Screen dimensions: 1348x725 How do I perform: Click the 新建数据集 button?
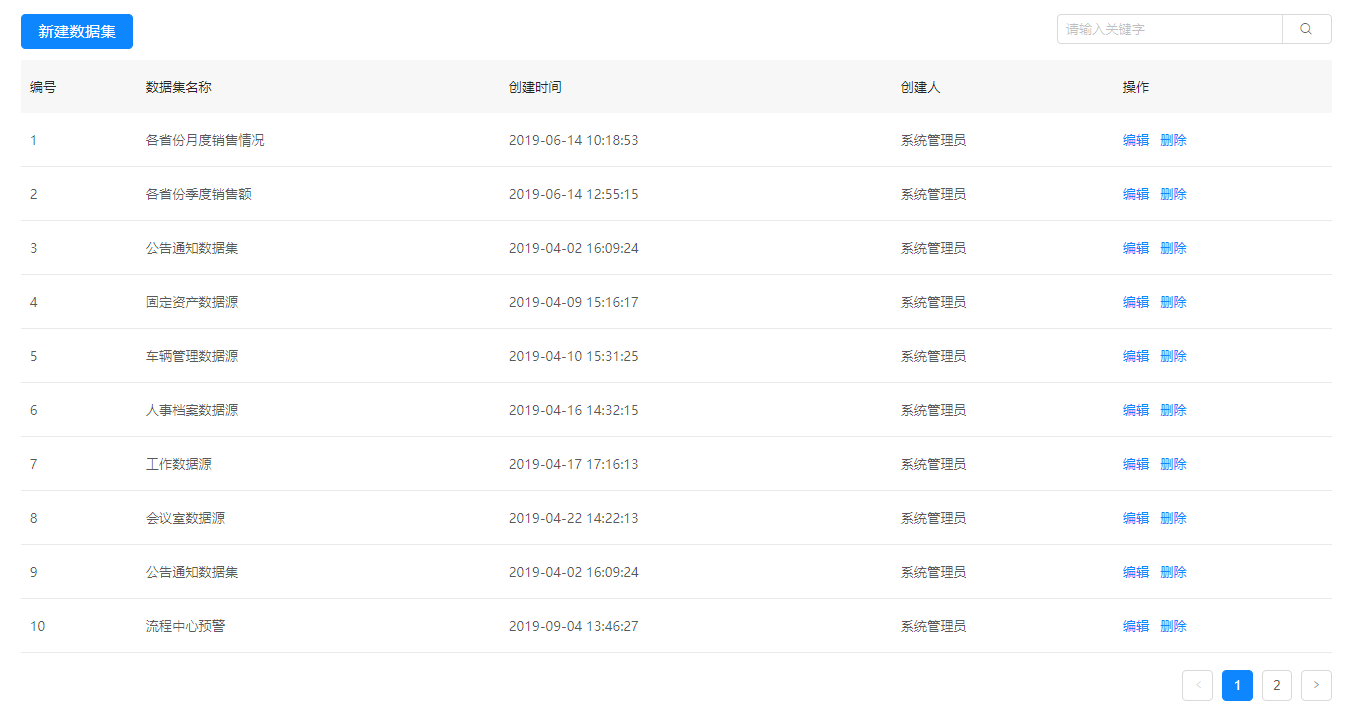(76, 31)
